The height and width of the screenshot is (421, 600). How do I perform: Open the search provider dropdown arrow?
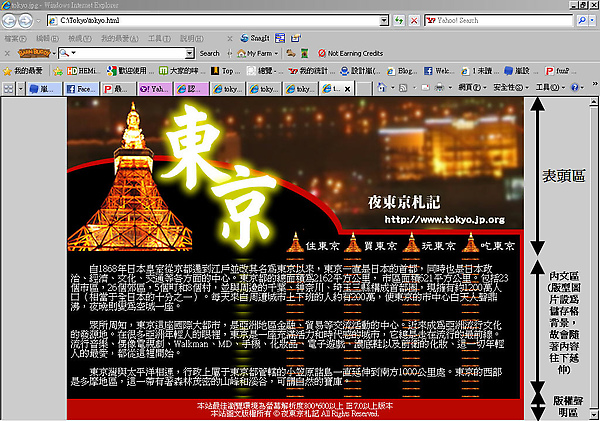pos(593,21)
